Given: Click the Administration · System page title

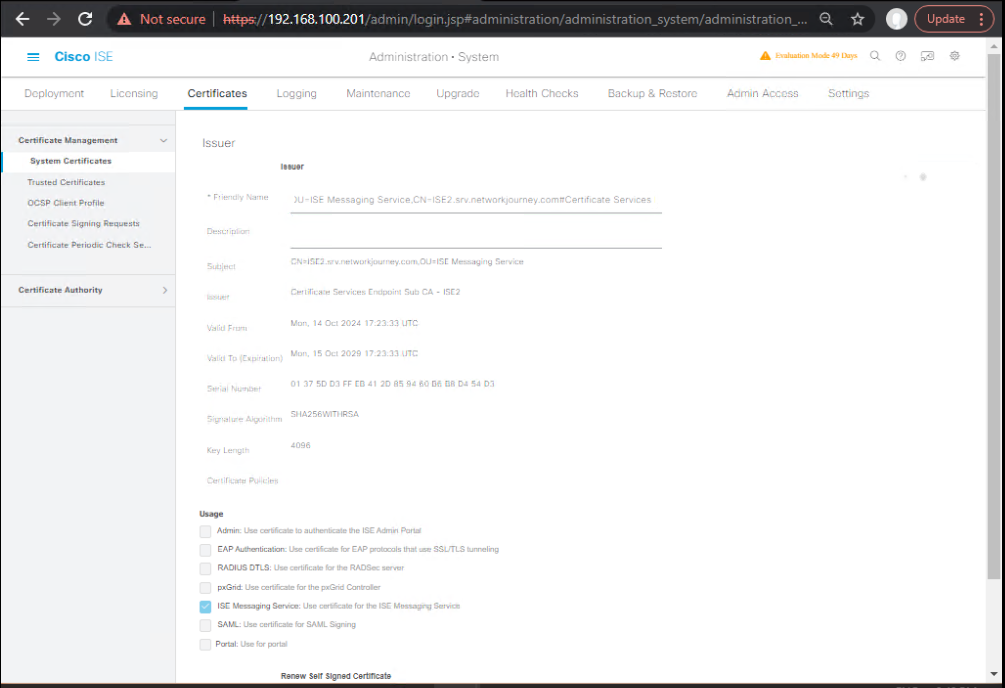Looking at the screenshot, I should point(434,57).
